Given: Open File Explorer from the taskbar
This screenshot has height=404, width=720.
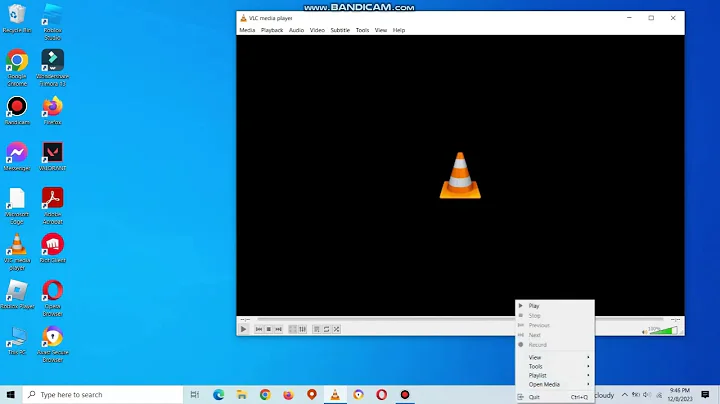Looking at the screenshot, I should click(242, 395).
